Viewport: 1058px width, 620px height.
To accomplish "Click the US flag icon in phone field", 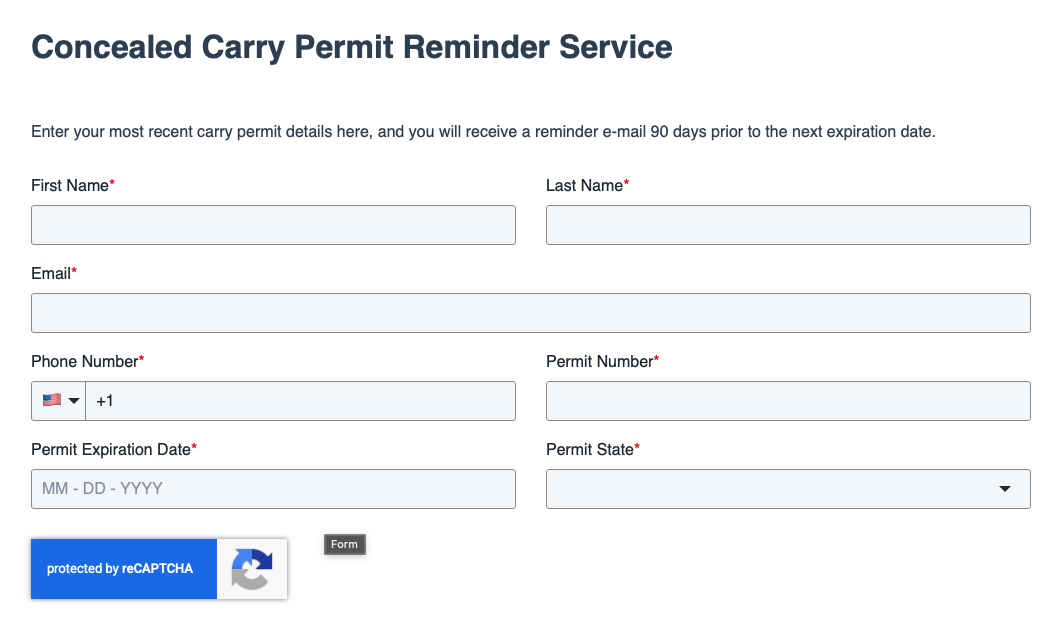I will [x=52, y=400].
